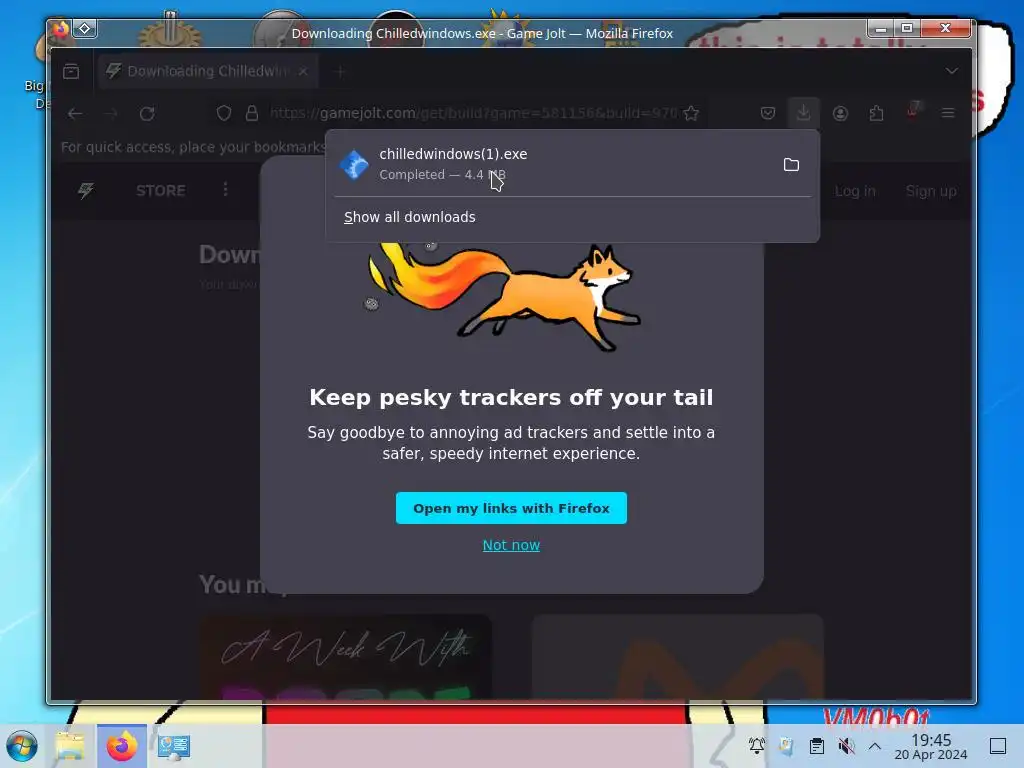Select the Downloading Chilledwindows tab

(x=208, y=71)
